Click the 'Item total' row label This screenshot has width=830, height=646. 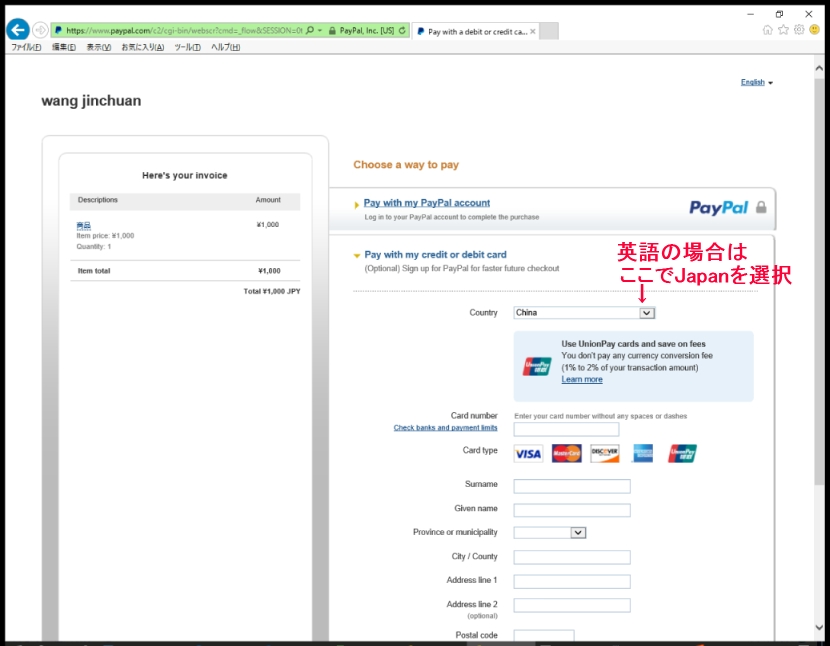click(94, 271)
